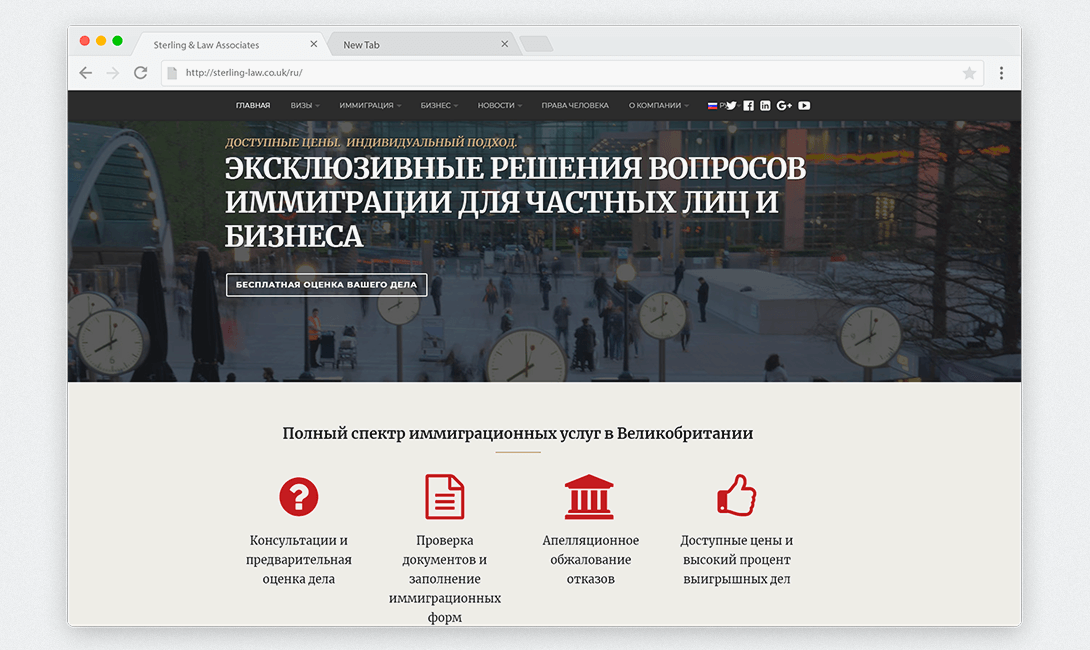Click the red courthouse appeals icon
This screenshot has height=650, width=1090.
click(x=589, y=496)
